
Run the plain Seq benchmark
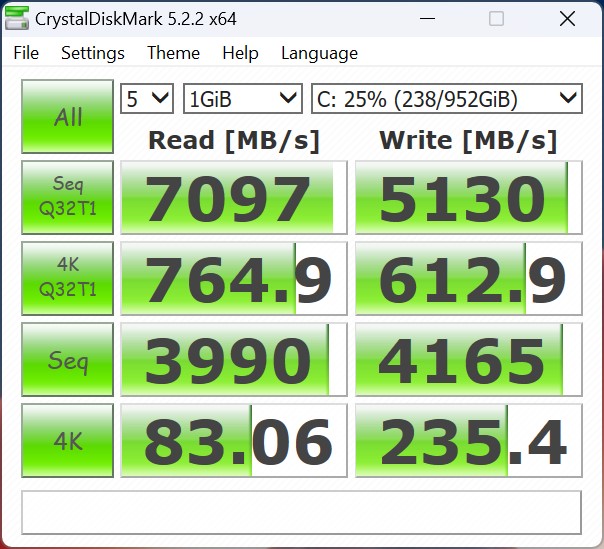coord(67,359)
